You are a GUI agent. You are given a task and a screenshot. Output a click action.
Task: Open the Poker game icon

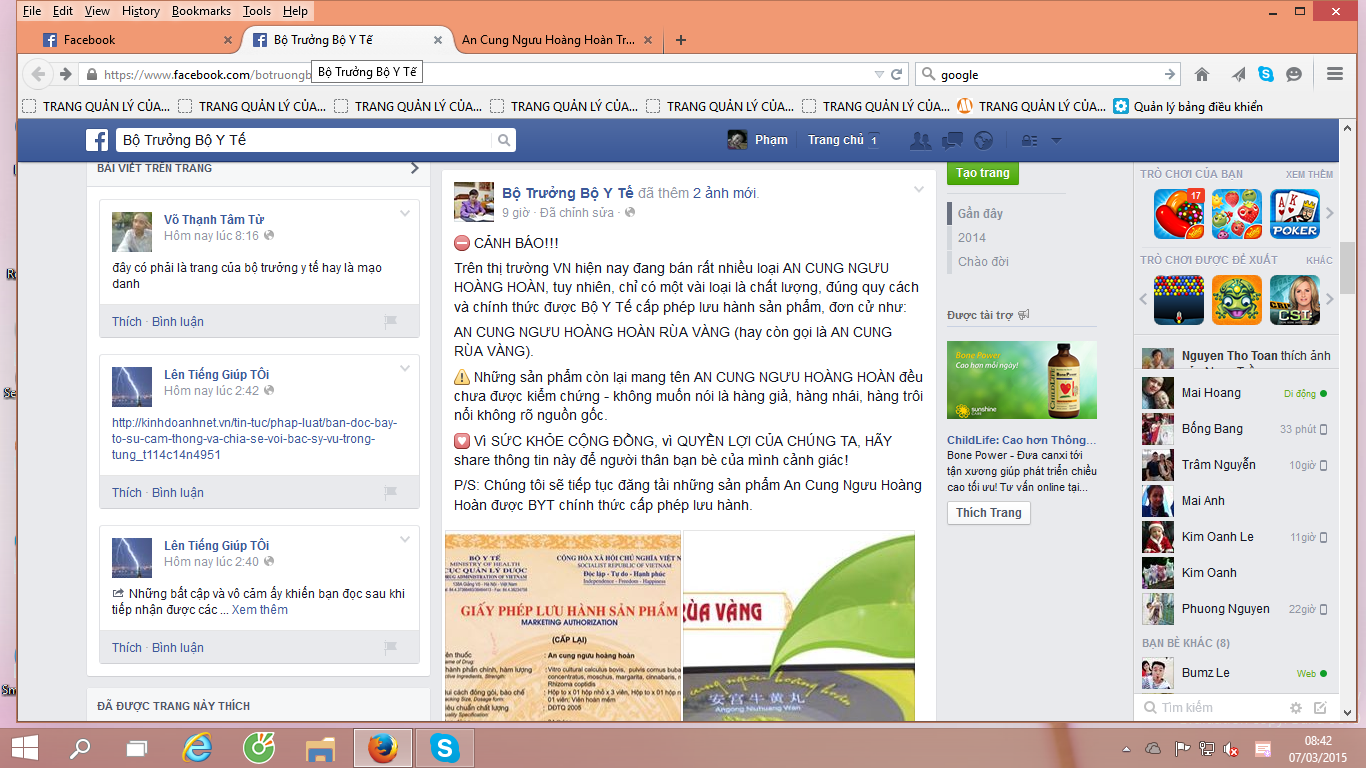[1295, 214]
